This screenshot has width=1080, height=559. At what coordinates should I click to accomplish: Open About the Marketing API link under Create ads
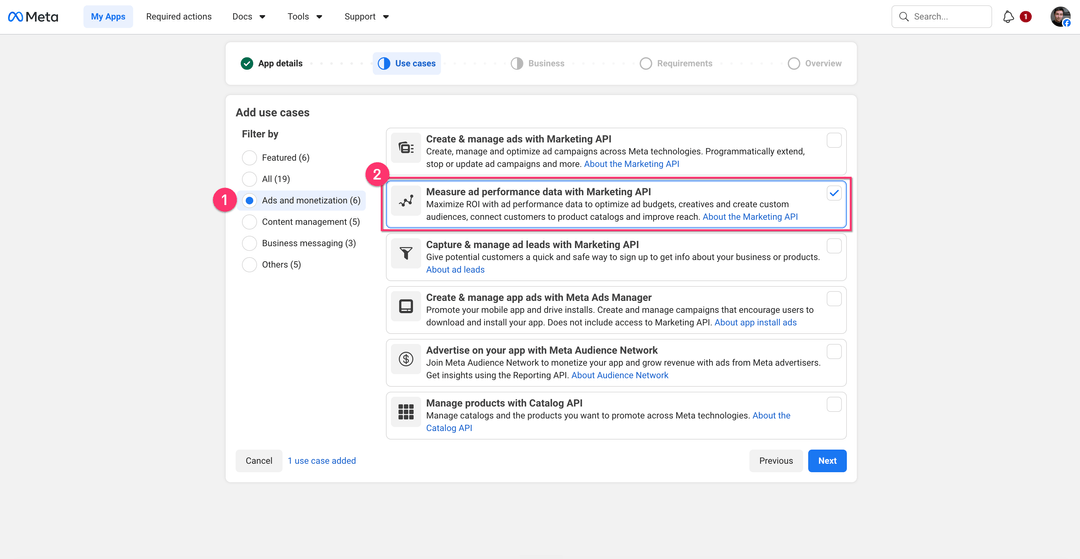click(x=632, y=165)
